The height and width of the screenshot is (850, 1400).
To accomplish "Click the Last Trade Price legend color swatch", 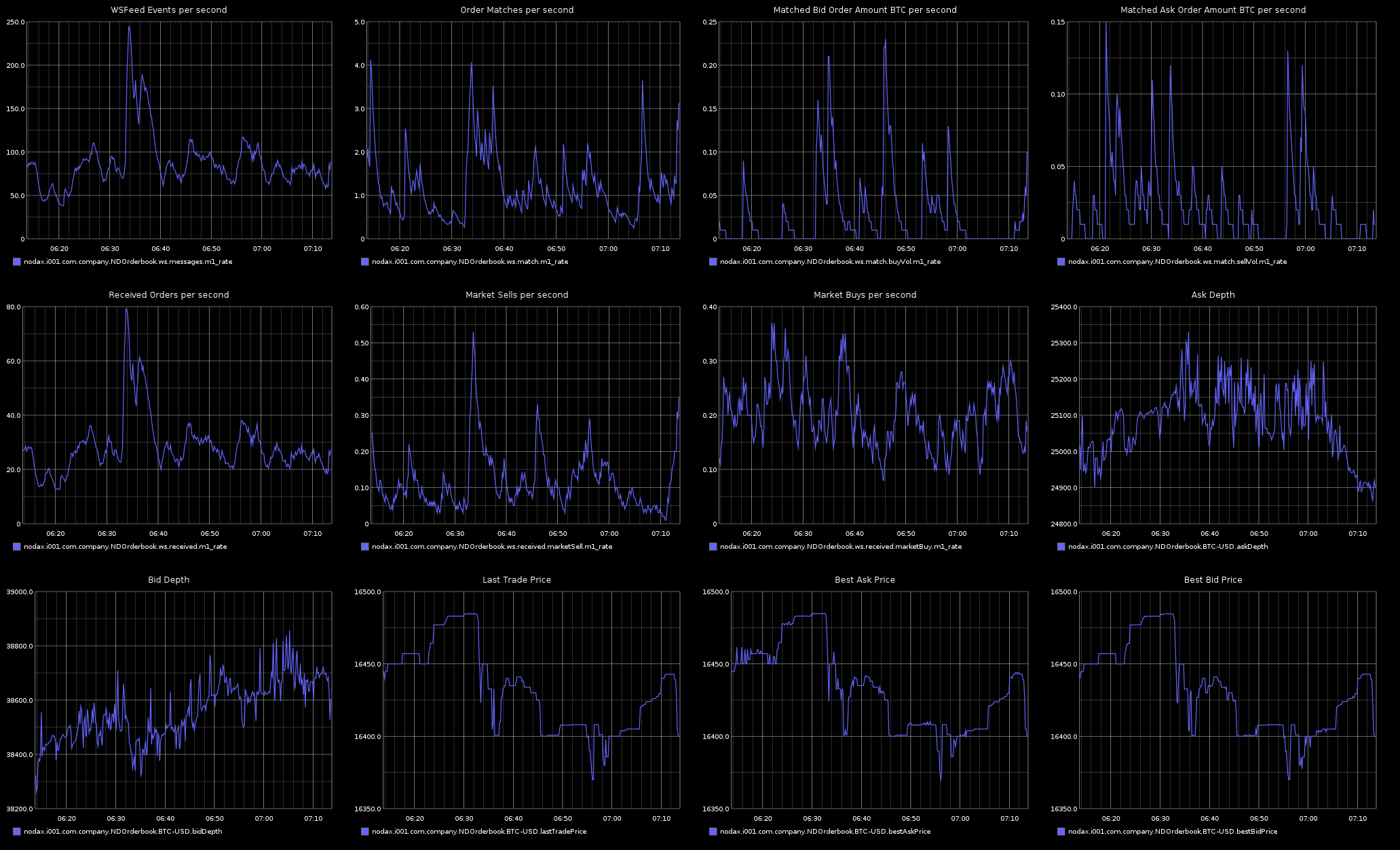I will coord(365,832).
